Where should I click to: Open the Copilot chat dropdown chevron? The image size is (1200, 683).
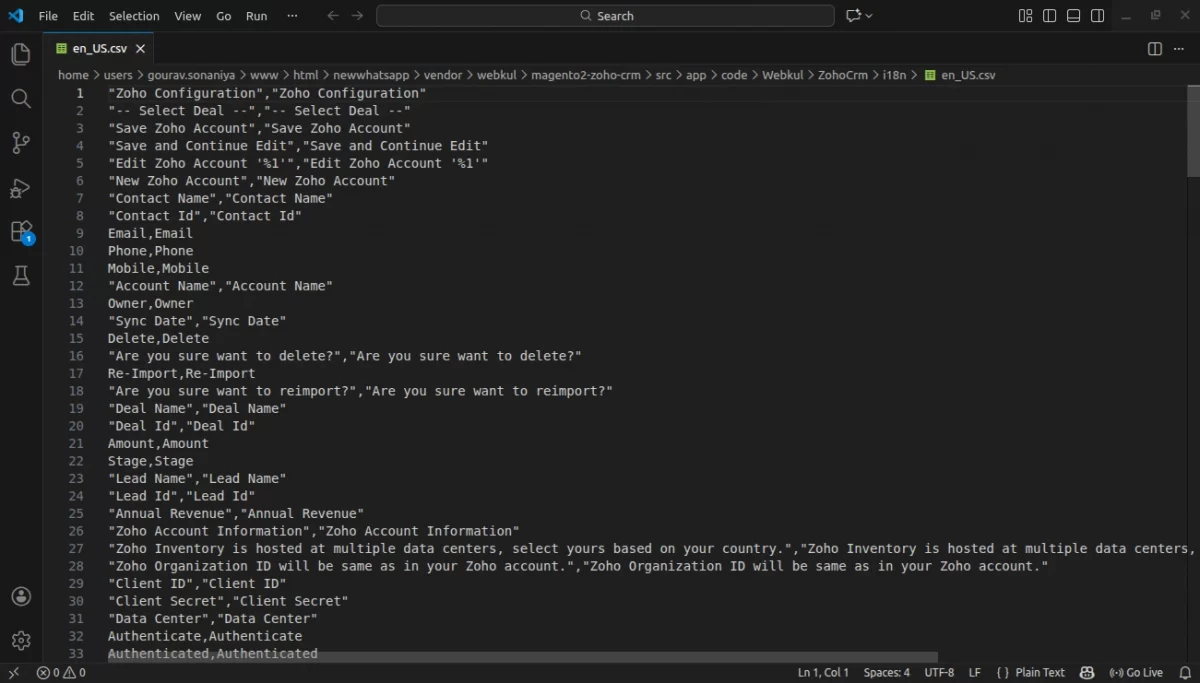[869, 16]
